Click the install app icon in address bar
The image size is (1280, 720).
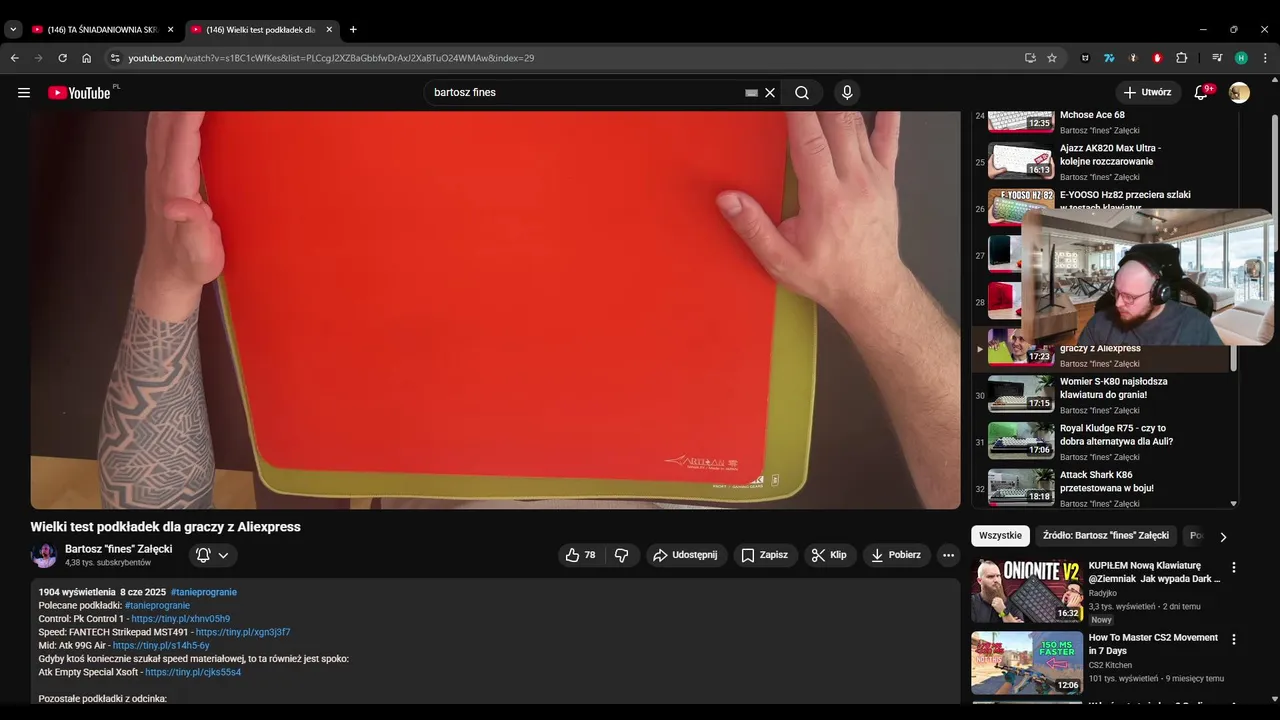pos(1030,58)
